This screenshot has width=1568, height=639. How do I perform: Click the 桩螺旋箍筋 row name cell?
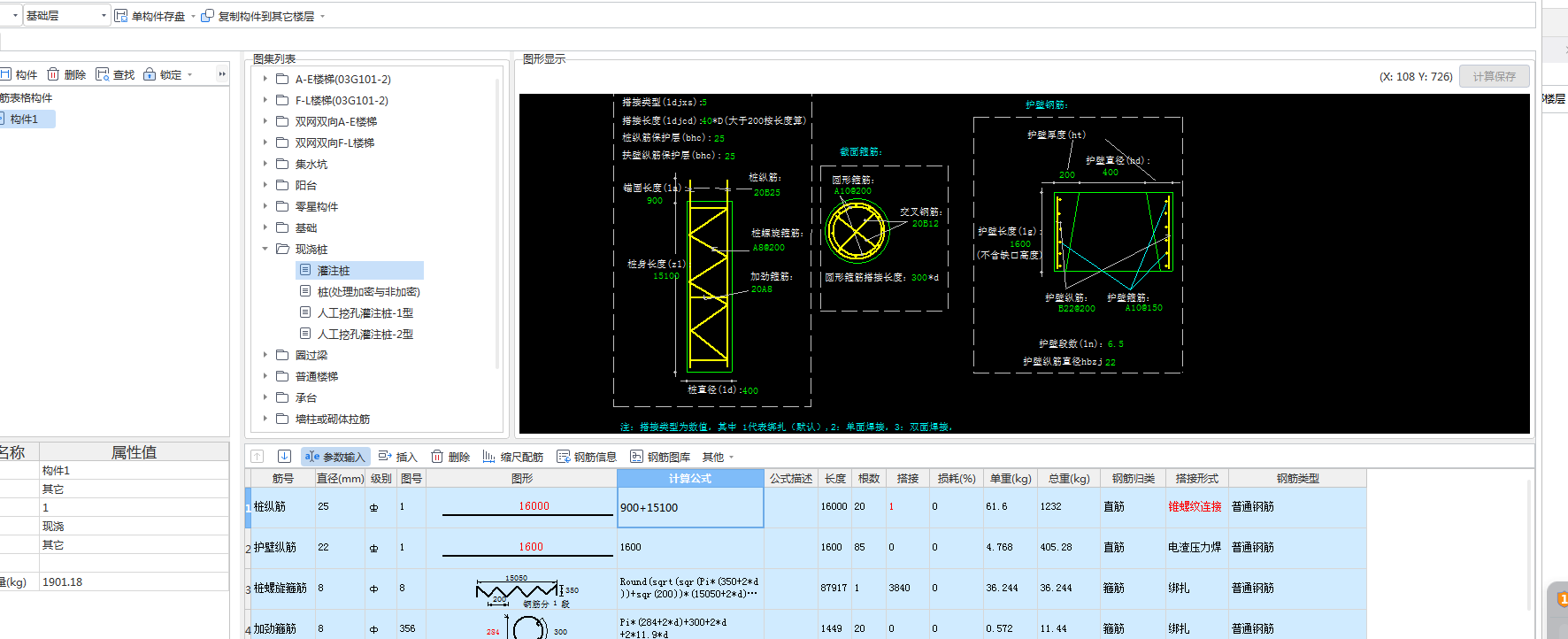click(x=283, y=589)
